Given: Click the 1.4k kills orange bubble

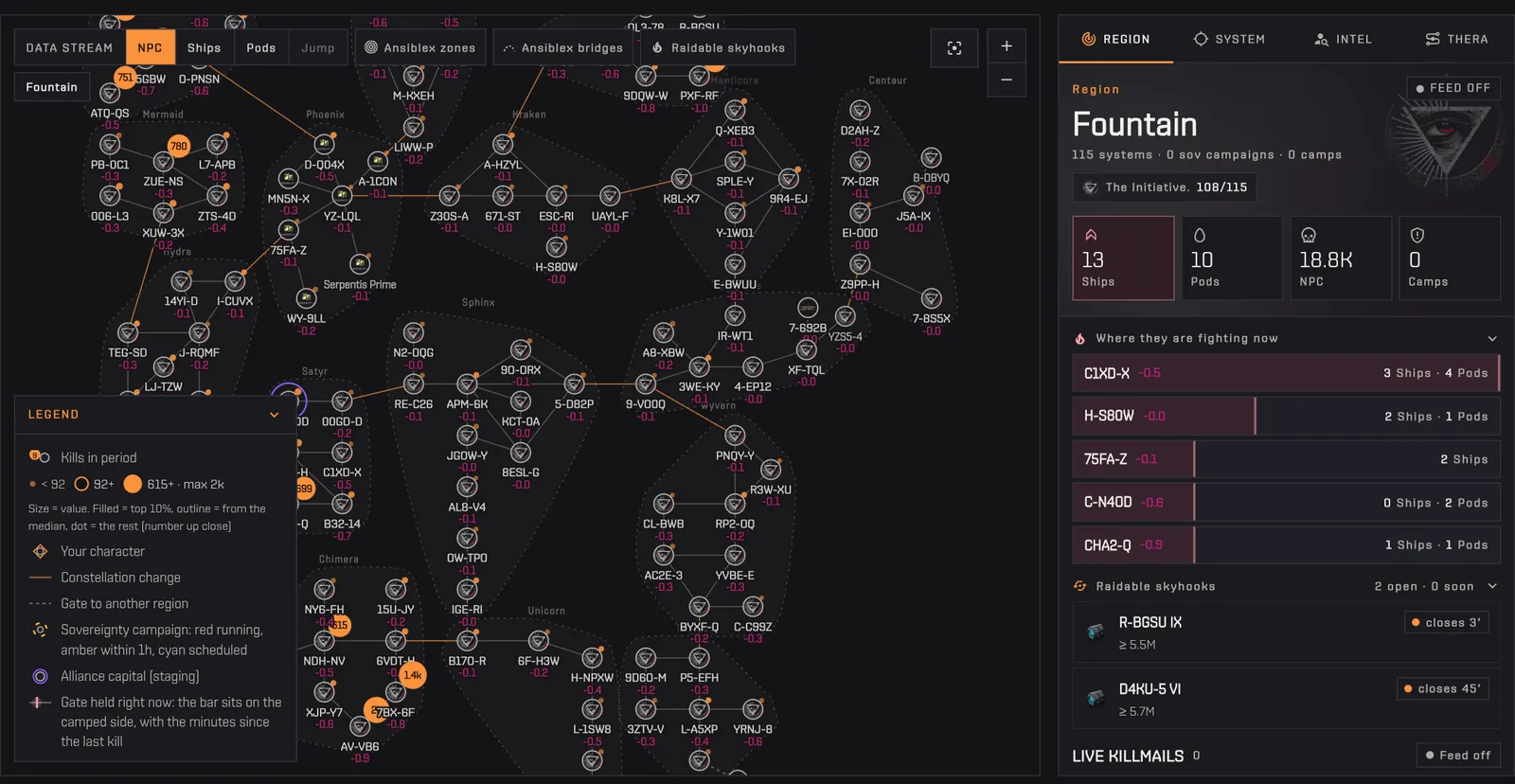Looking at the screenshot, I should [412, 675].
